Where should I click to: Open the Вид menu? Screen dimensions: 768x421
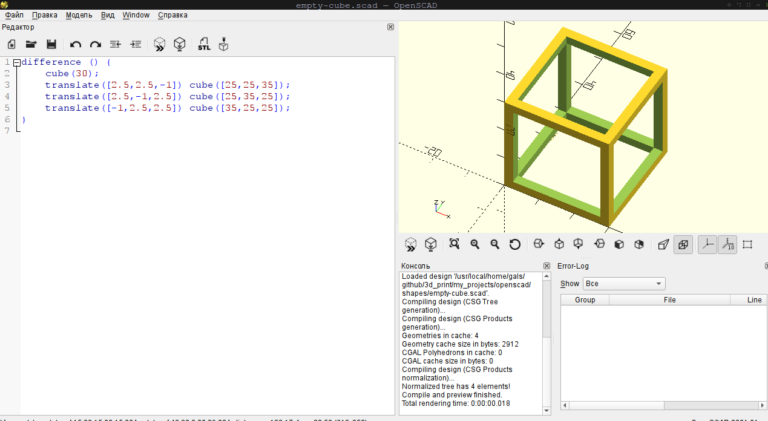(x=108, y=15)
